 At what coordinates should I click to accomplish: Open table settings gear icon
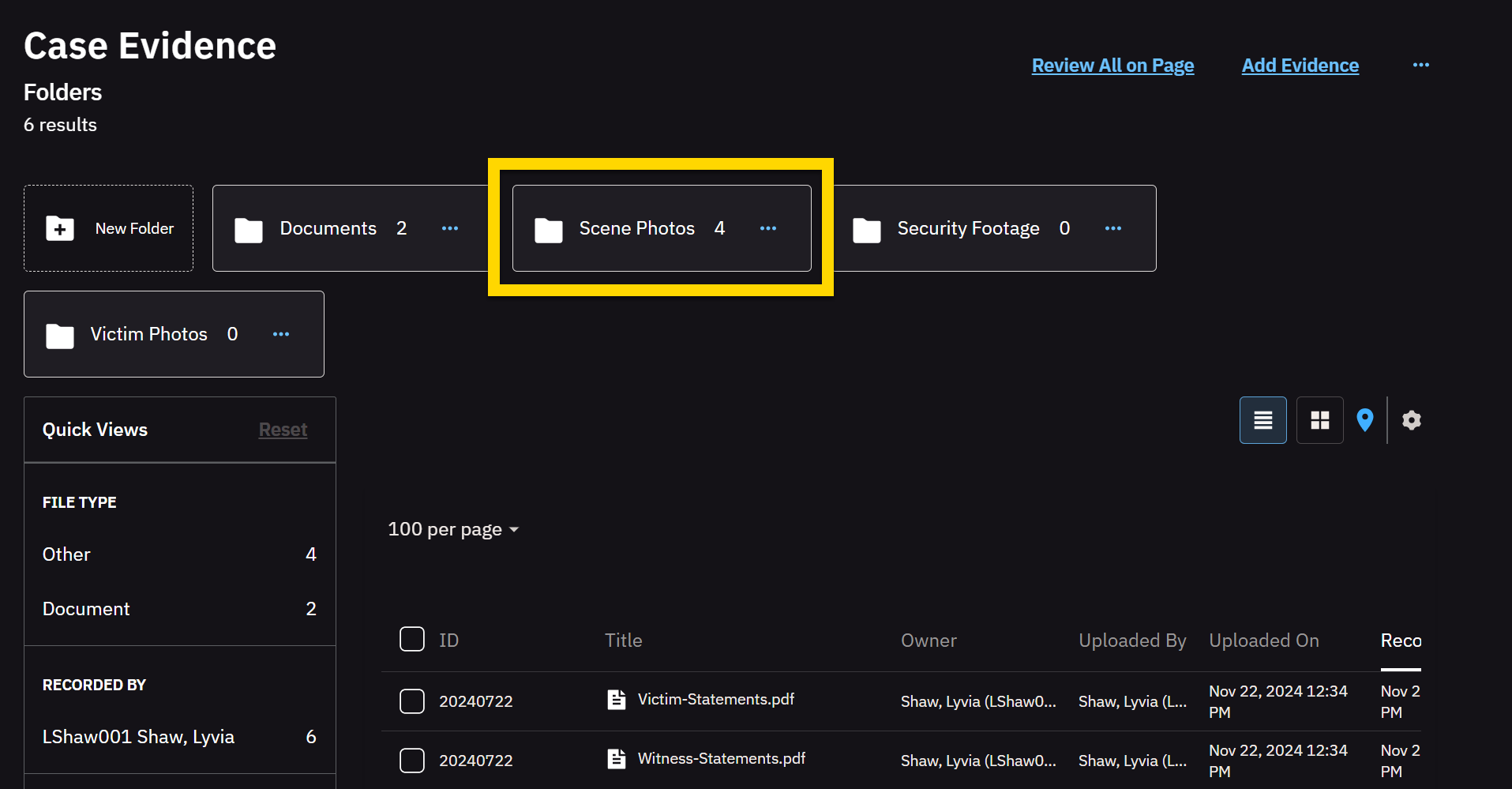point(1412,420)
